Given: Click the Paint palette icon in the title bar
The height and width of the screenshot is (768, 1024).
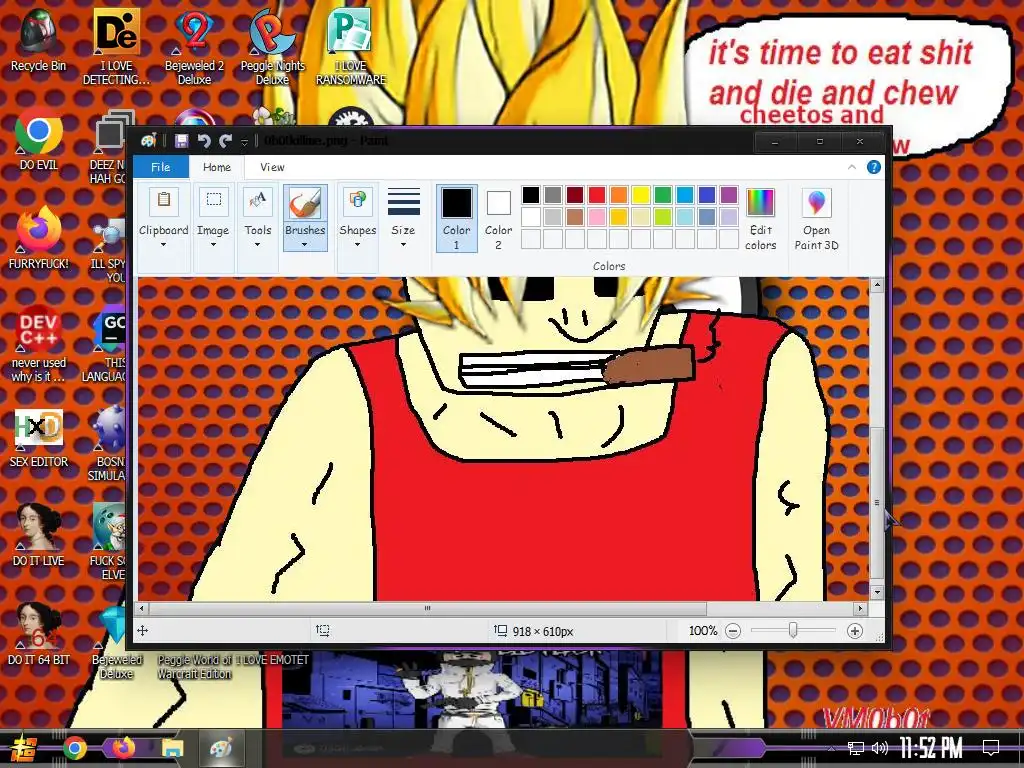Looking at the screenshot, I should point(149,141).
